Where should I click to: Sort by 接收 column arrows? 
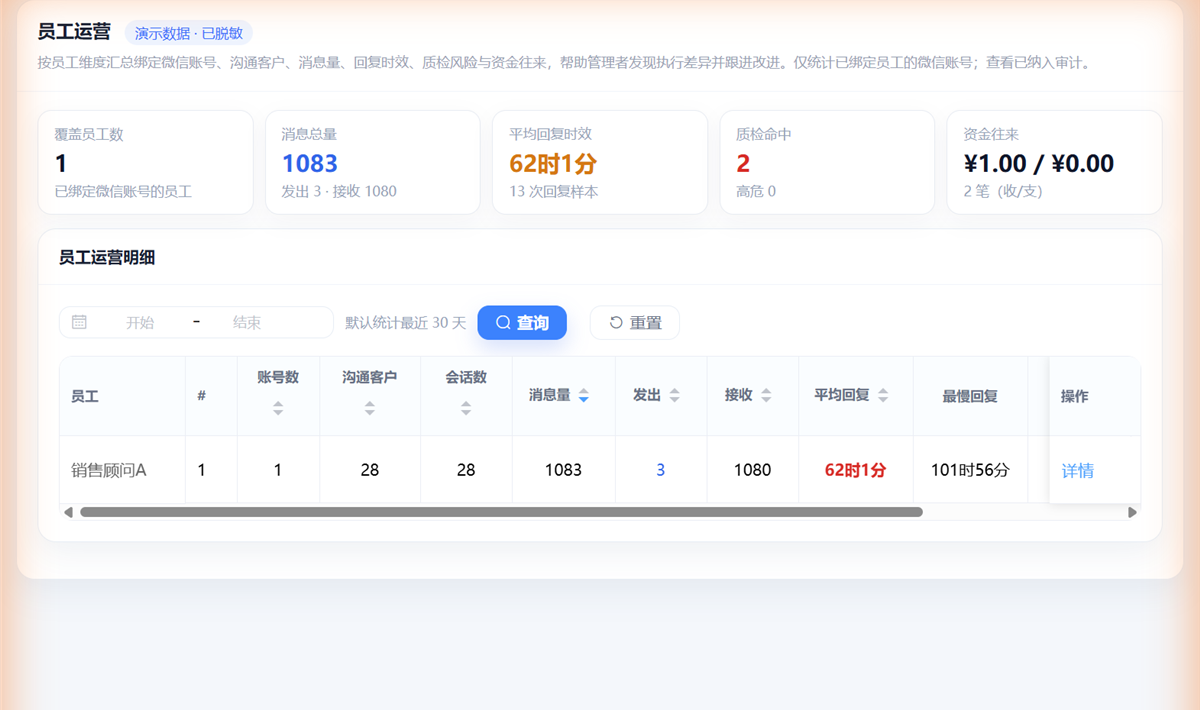coord(766,396)
